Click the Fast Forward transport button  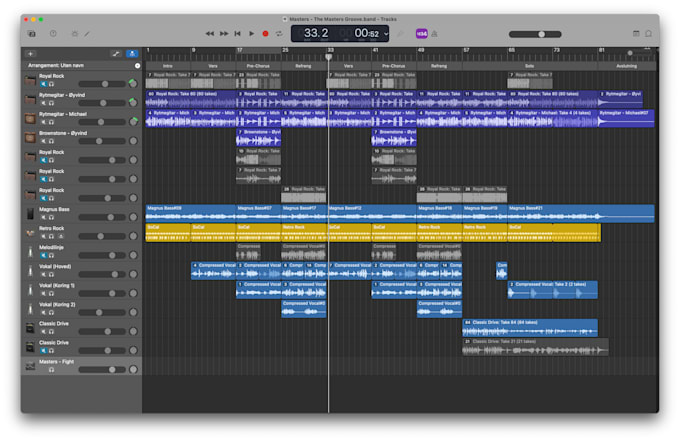(x=224, y=34)
